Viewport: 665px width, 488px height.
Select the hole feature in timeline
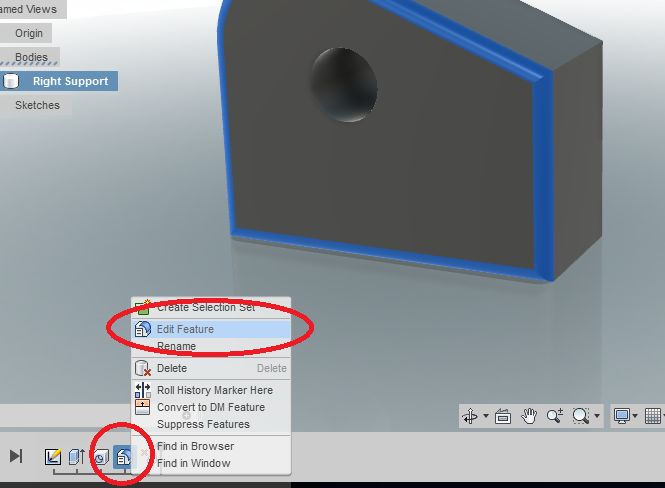click(x=101, y=457)
